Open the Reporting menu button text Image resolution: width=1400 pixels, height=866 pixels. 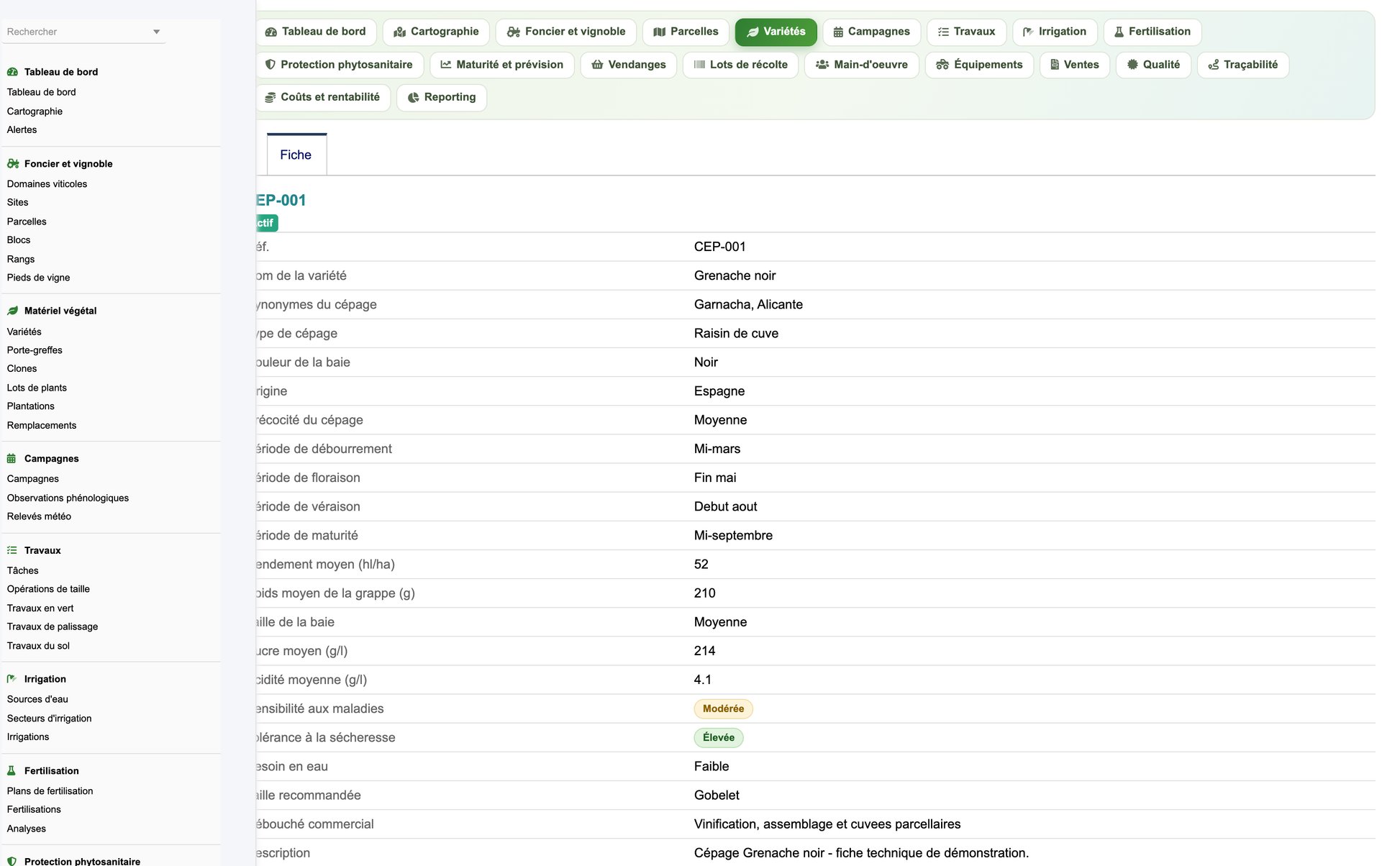click(450, 97)
